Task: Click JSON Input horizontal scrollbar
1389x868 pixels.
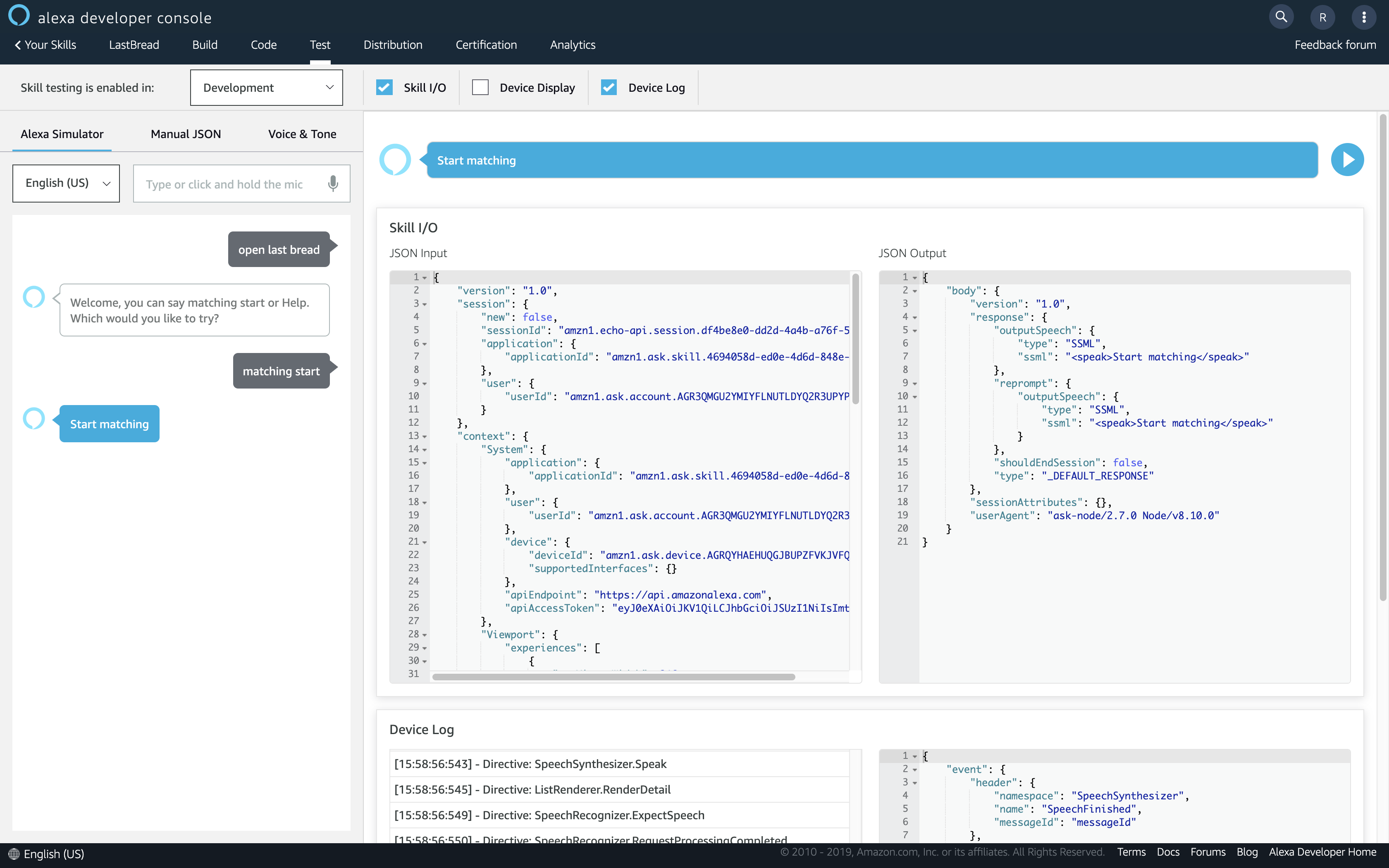Action: [x=613, y=677]
